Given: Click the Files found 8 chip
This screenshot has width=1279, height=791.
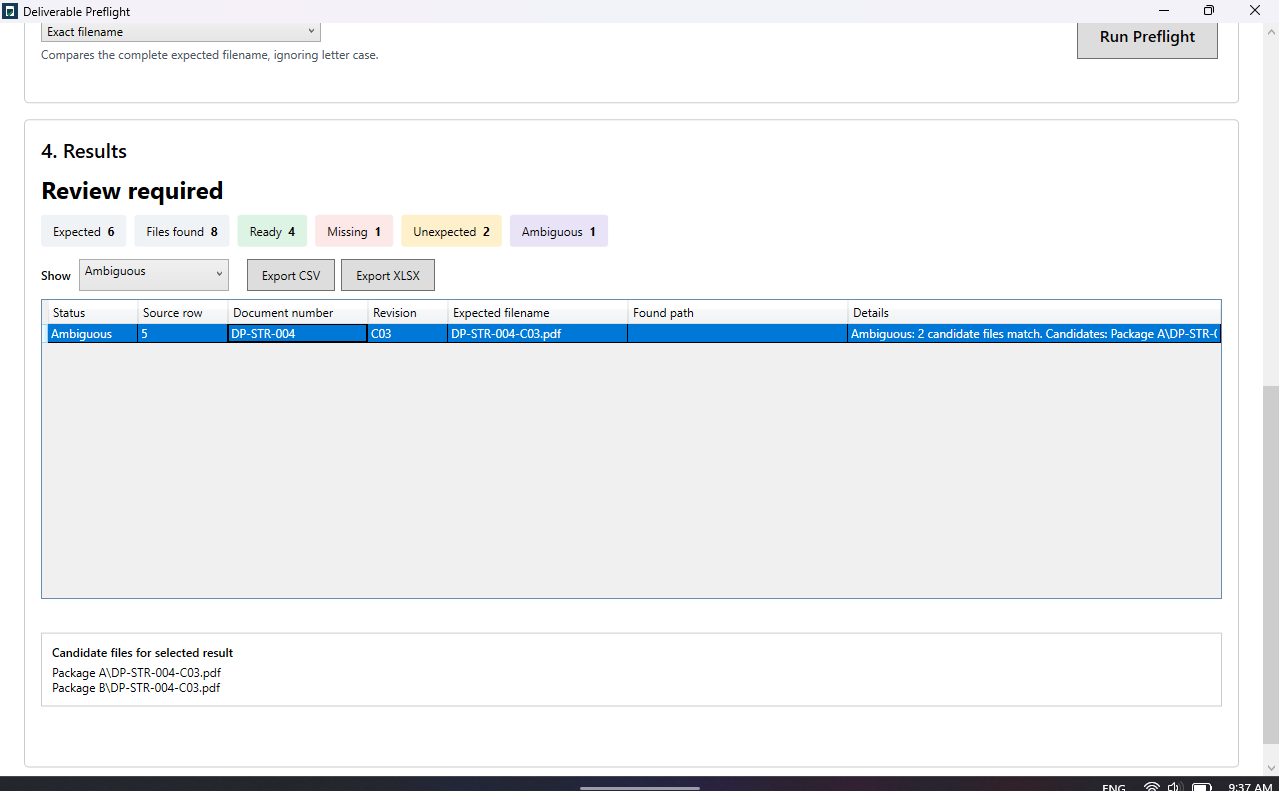Looking at the screenshot, I should point(182,231).
